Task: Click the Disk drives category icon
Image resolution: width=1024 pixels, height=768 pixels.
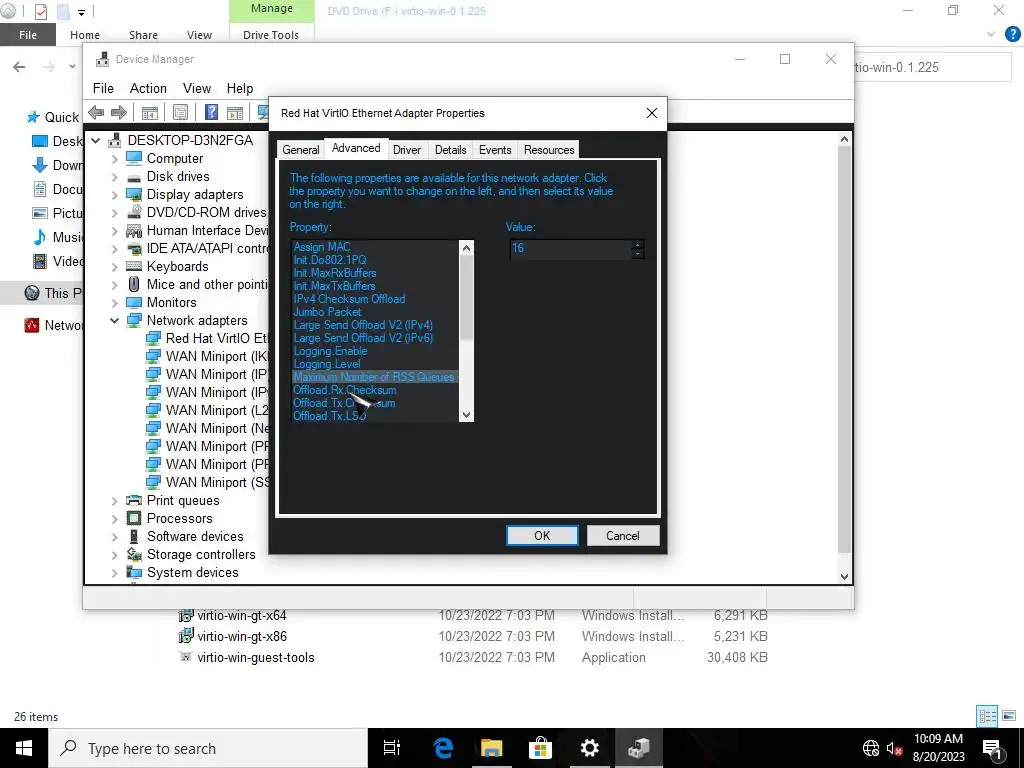Action: 134,177
